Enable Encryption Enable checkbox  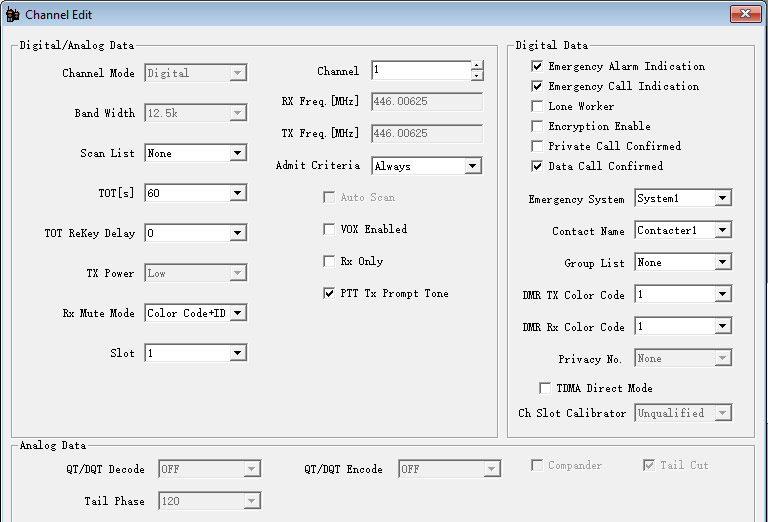(x=537, y=127)
